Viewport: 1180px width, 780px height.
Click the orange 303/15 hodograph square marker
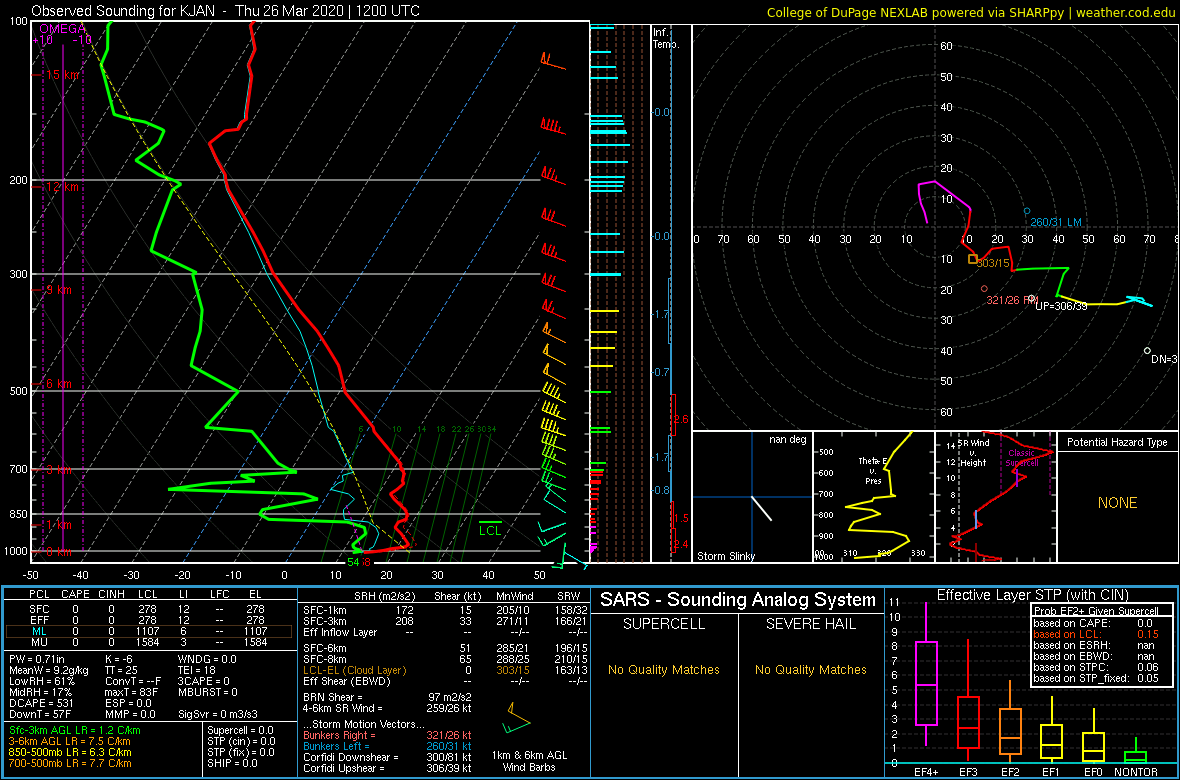973,258
